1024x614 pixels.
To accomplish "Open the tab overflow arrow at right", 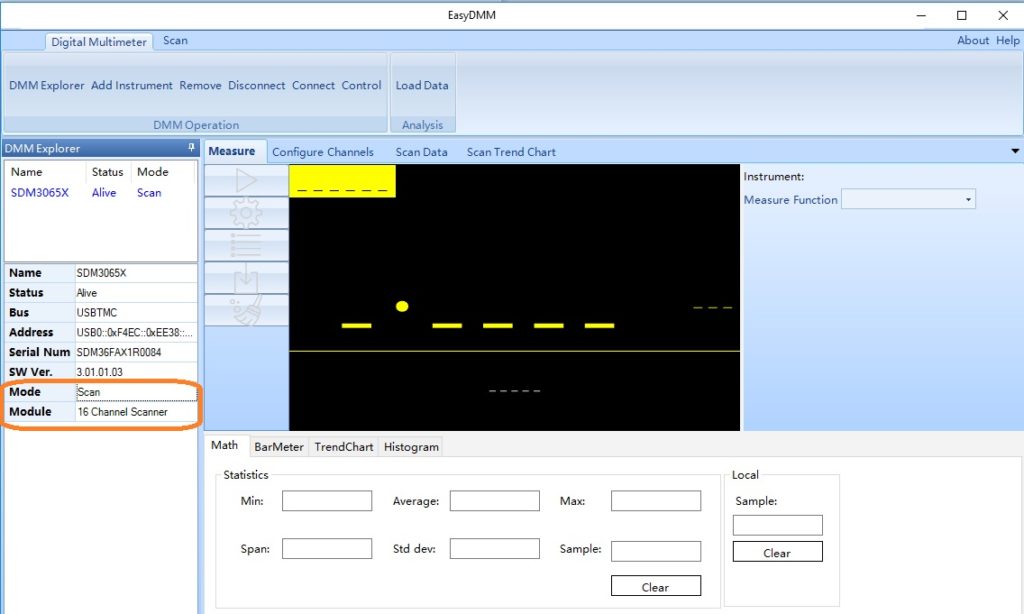I will (1015, 152).
